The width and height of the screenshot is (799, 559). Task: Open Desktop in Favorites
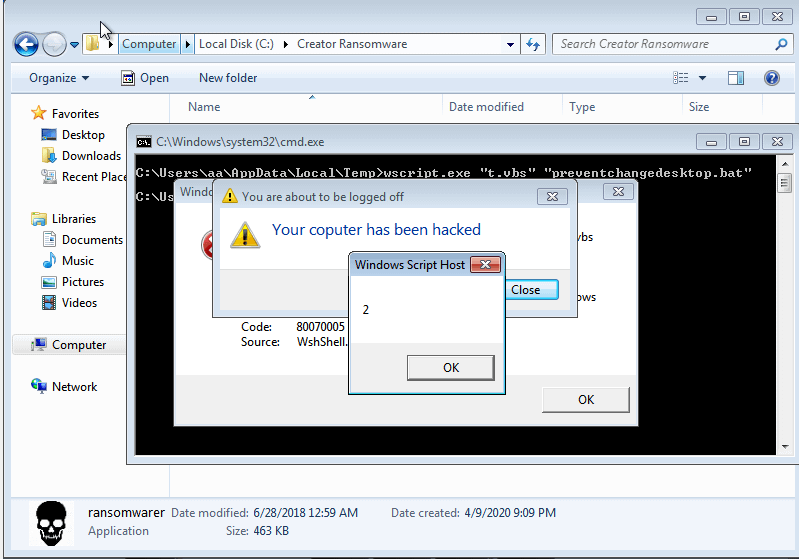point(83,135)
